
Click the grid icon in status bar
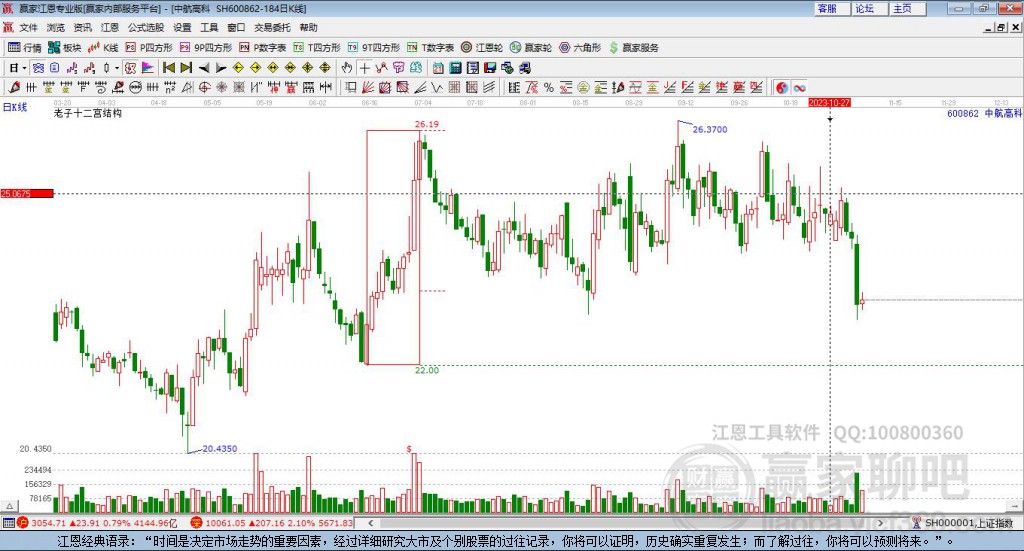pos(8,523)
